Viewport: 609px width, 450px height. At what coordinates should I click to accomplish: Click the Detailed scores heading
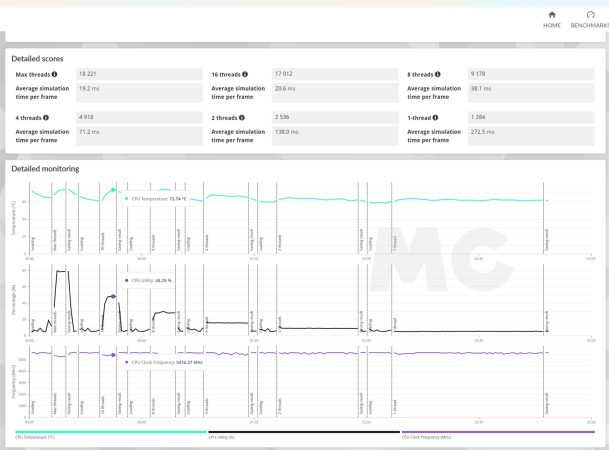(37, 57)
